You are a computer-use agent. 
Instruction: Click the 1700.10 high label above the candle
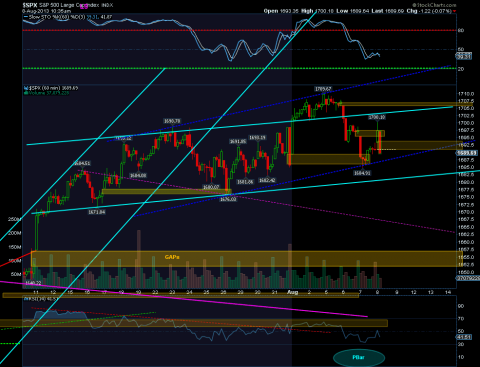pos(377,117)
